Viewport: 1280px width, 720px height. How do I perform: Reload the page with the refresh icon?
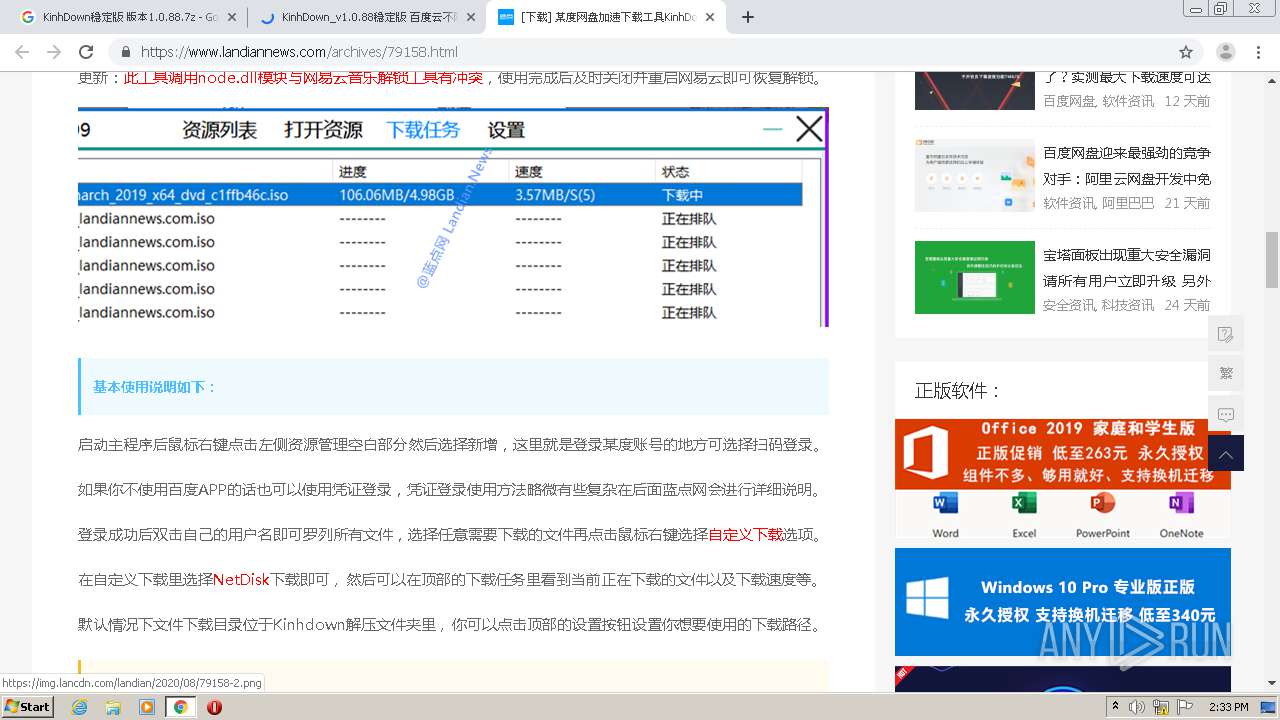coord(86,52)
